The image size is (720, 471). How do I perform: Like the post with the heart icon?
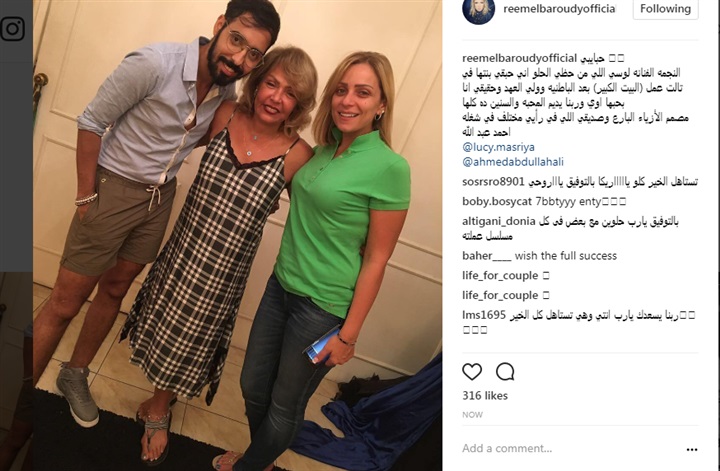(472, 371)
